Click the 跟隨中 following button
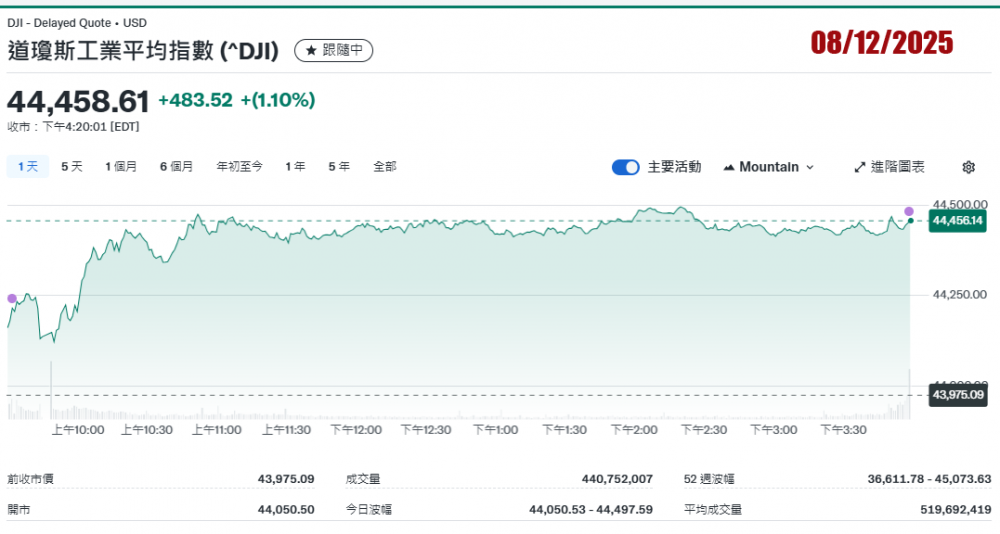This screenshot has height=534, width=1000. click(334, 50)
